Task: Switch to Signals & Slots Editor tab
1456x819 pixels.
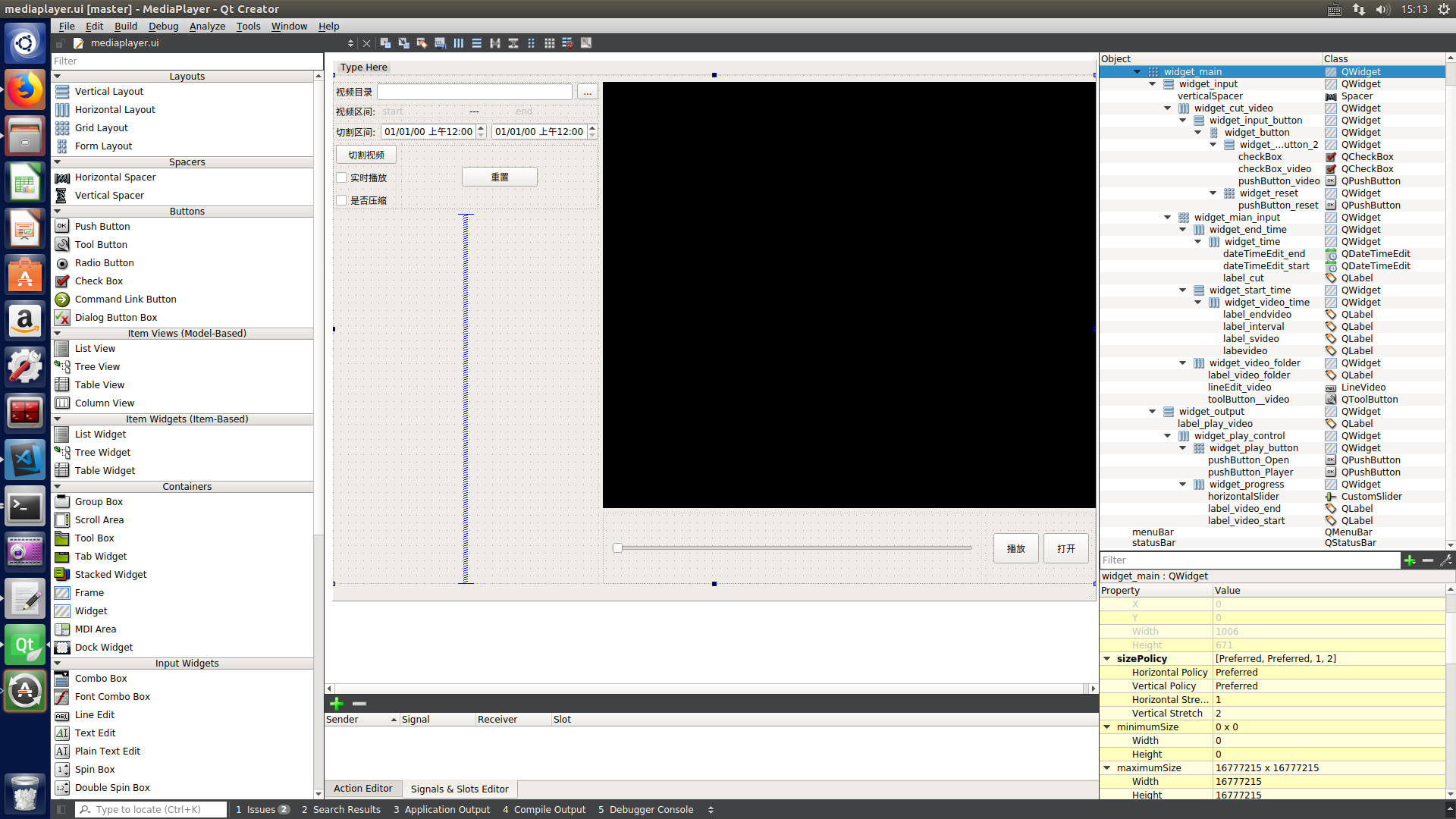Action: 459,789
